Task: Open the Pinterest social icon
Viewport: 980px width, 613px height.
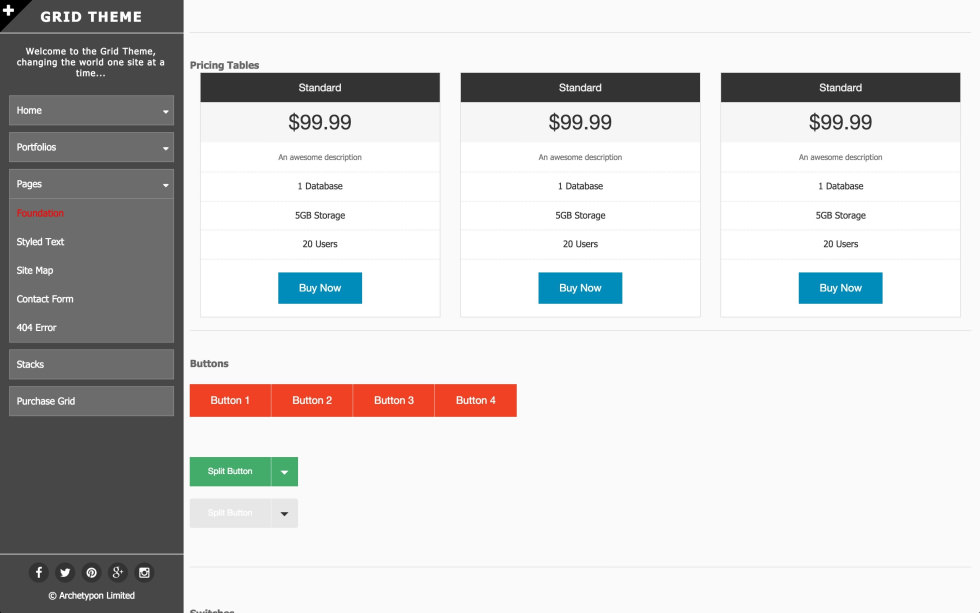Action: pyautogui.click(x=91, y=572)
